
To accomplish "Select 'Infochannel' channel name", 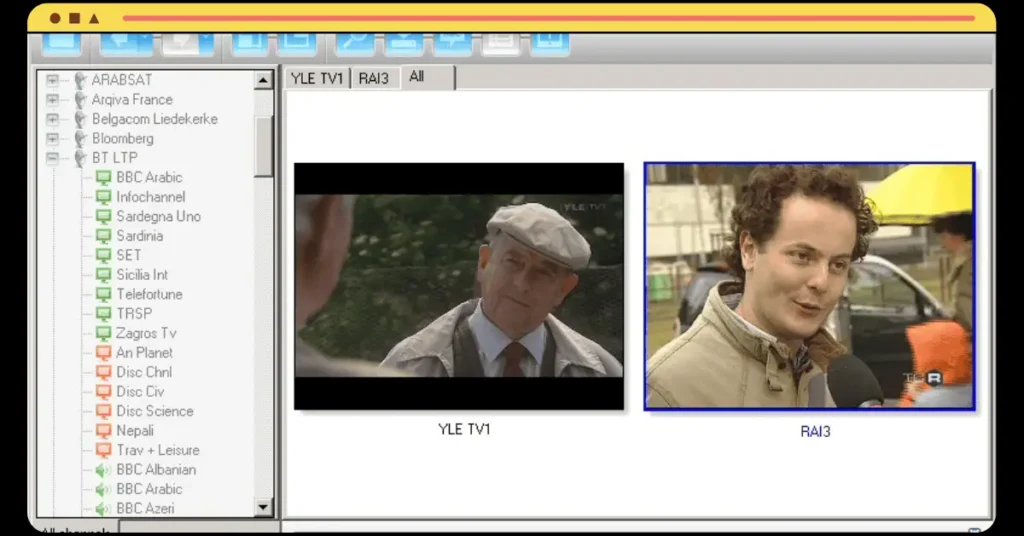I will tap(150, 197).
